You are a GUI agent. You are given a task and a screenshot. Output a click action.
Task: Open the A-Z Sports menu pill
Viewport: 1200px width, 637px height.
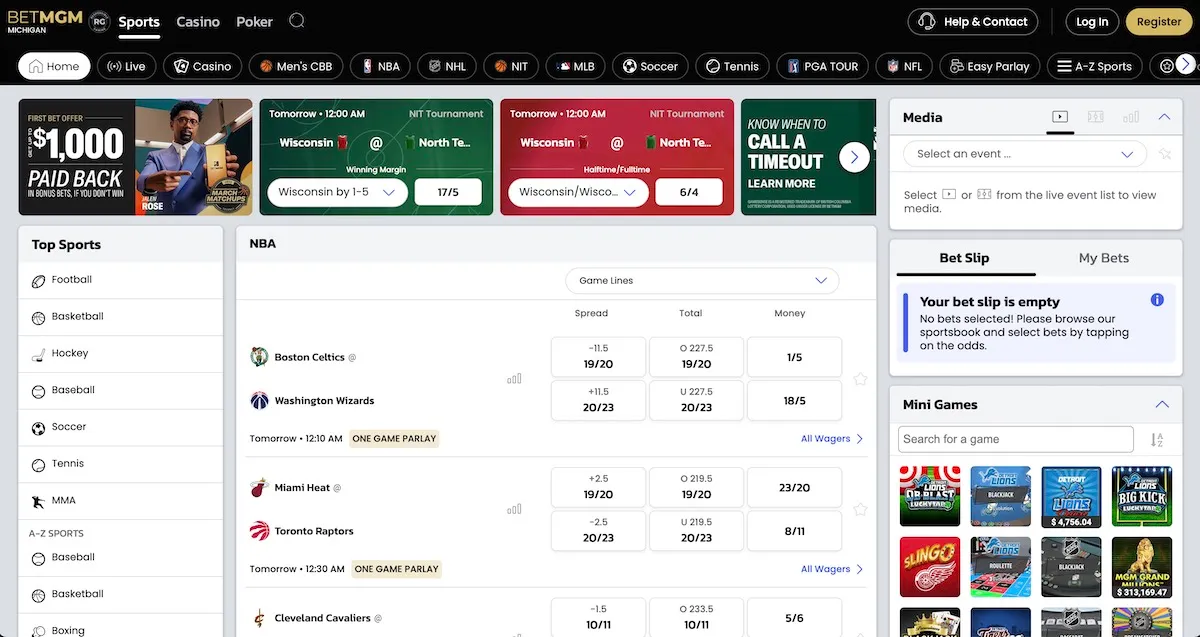point(1095,66)
